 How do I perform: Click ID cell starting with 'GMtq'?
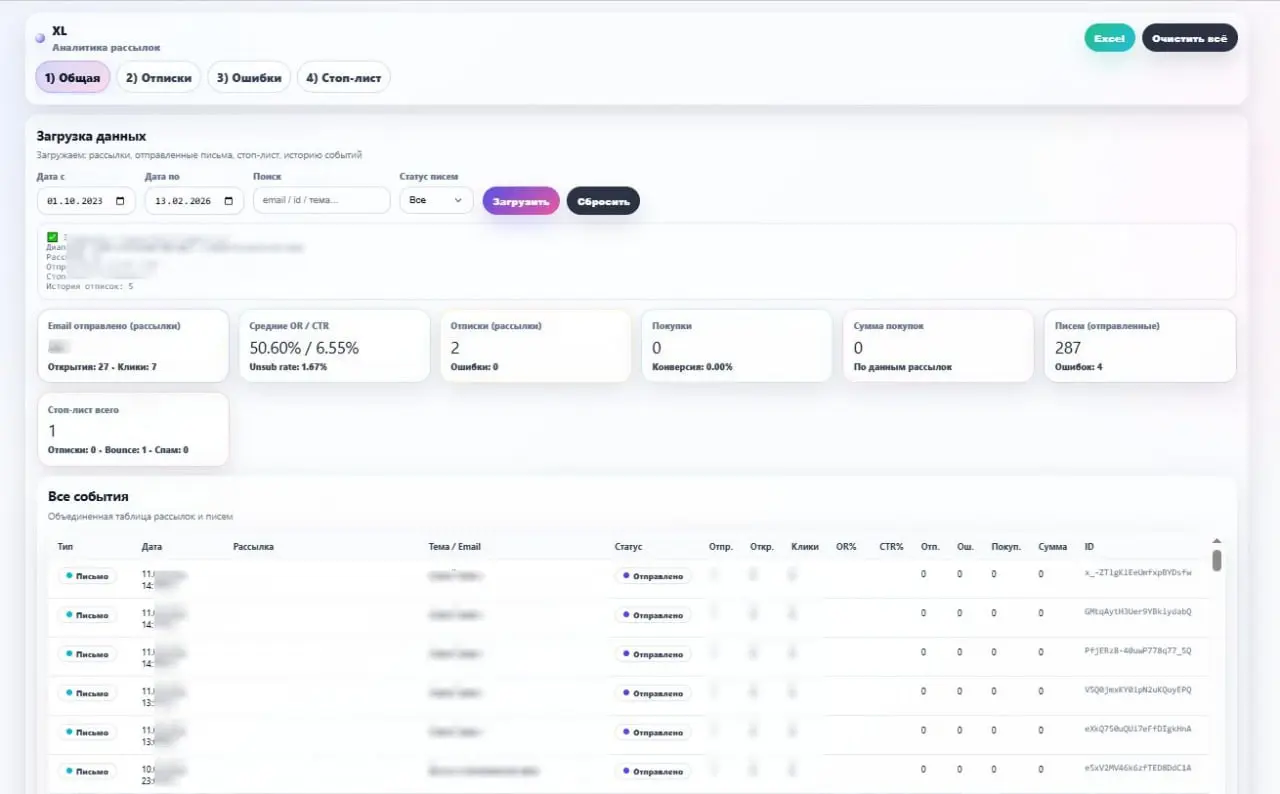[x=1138, y=611]
